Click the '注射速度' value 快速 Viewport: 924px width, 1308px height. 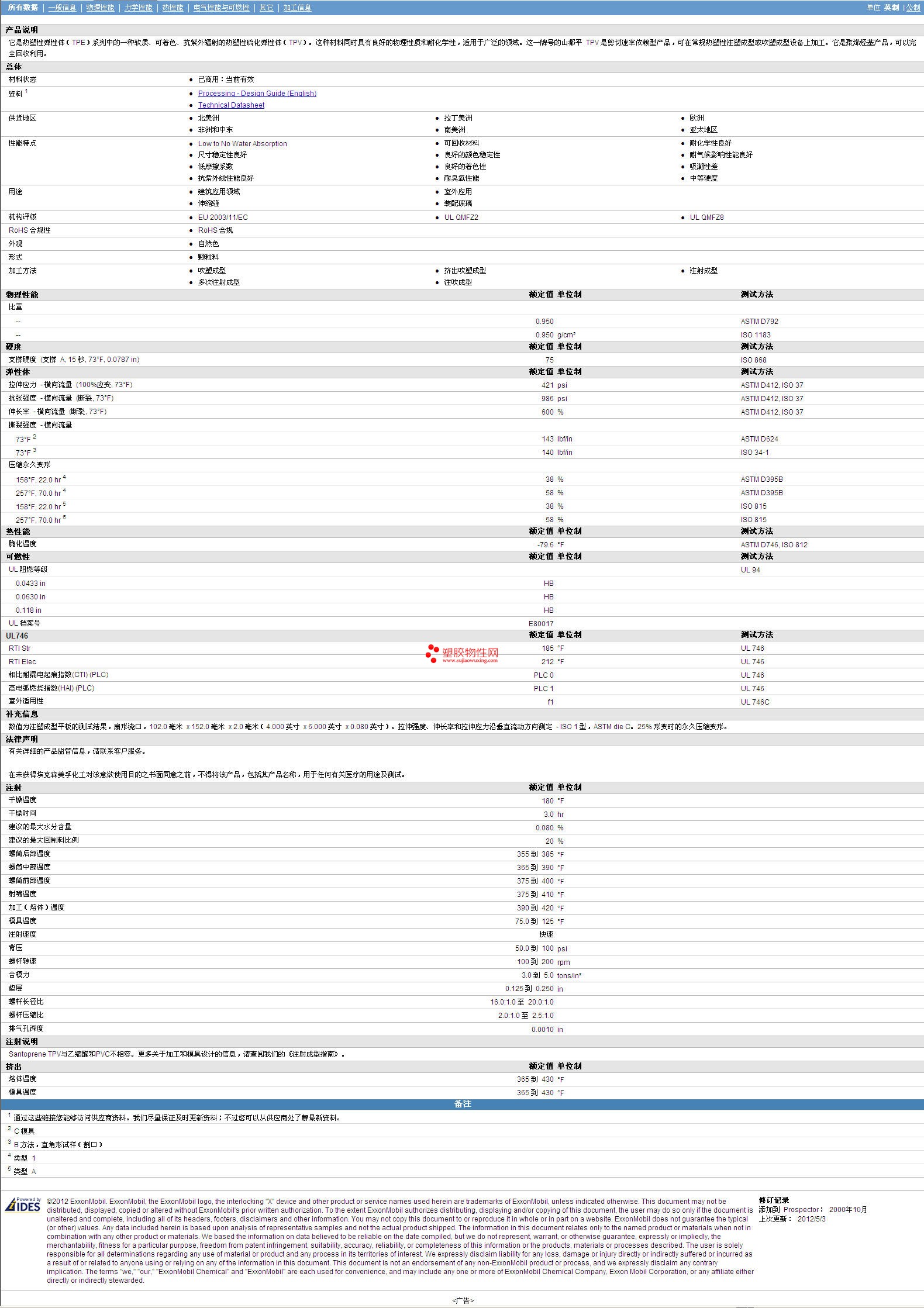[546, 934]
